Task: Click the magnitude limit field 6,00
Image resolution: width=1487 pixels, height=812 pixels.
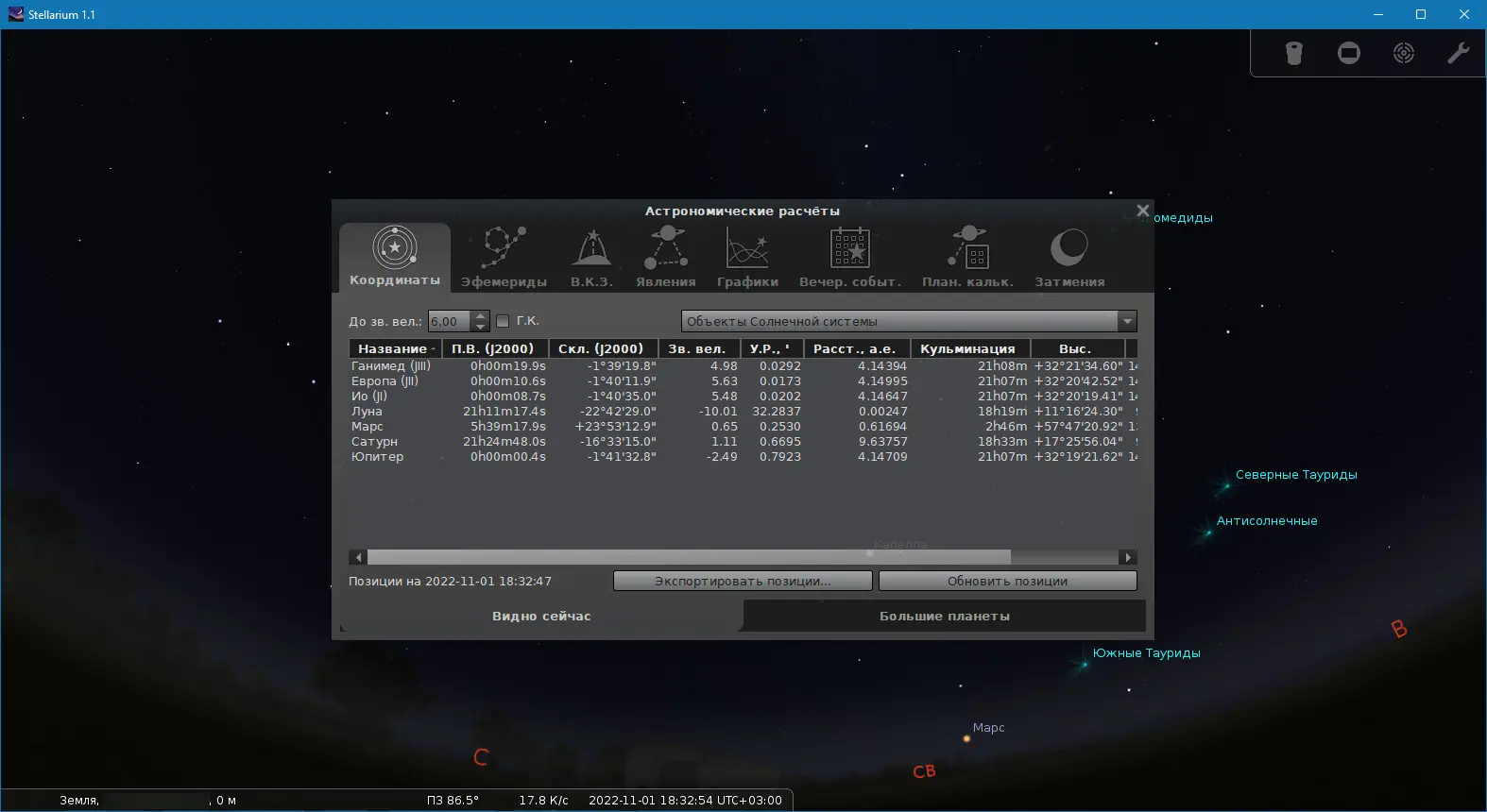Action: coord(450,321)
